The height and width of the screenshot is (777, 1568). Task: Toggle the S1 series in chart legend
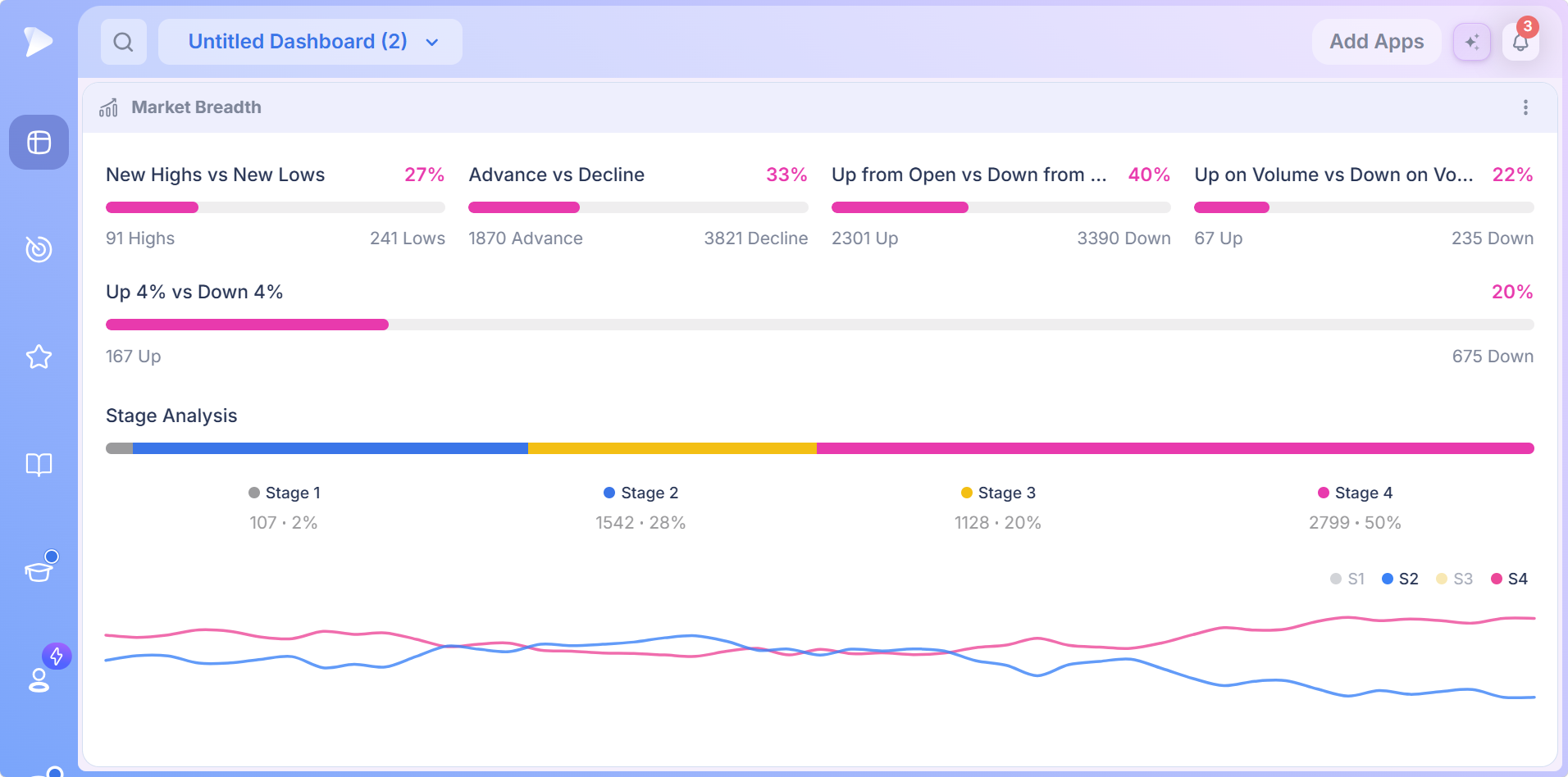point(1347,579)
